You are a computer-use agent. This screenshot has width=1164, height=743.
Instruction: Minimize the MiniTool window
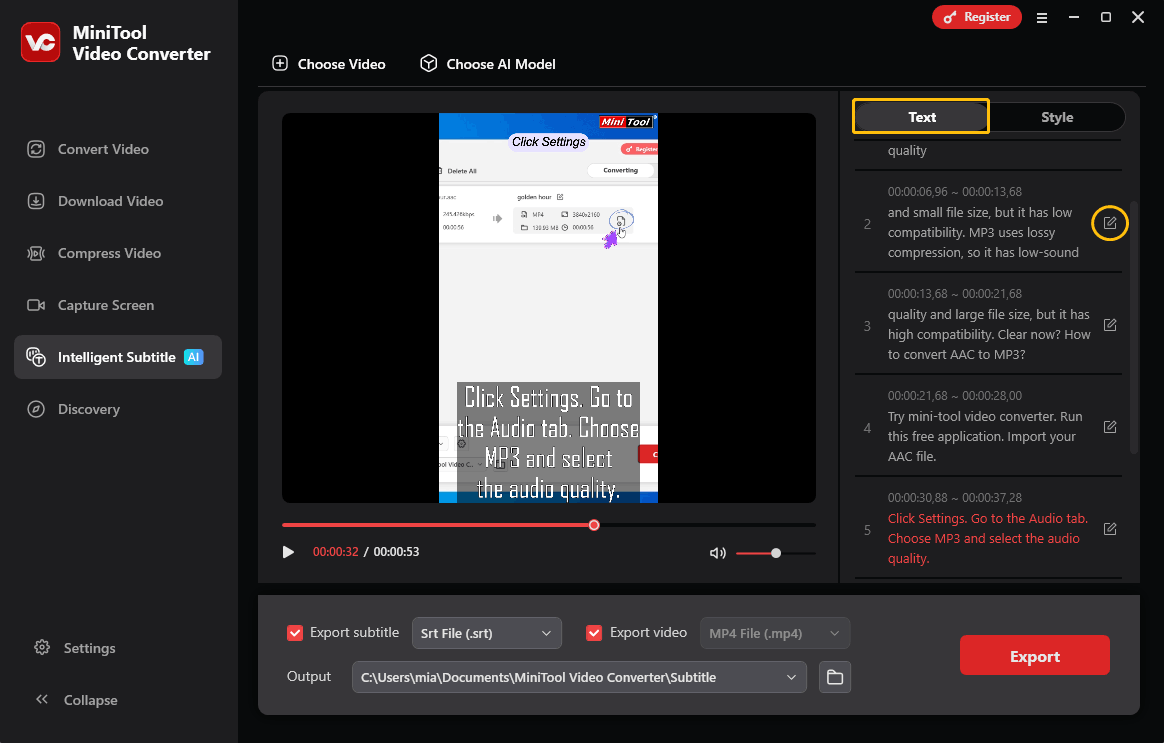[1073, 17]
